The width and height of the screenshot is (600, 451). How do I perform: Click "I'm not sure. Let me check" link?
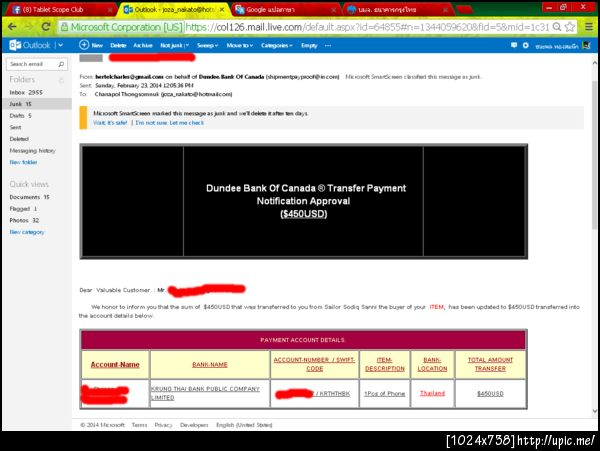coord(170,122)
